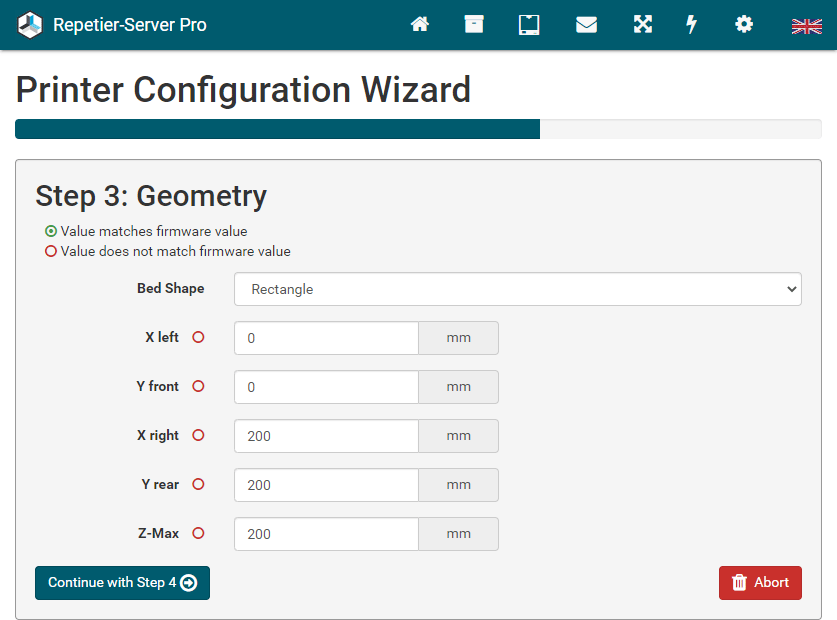
Task: Open the UK flag language menu
Action: pyautogui.click(x=806, y=26)
